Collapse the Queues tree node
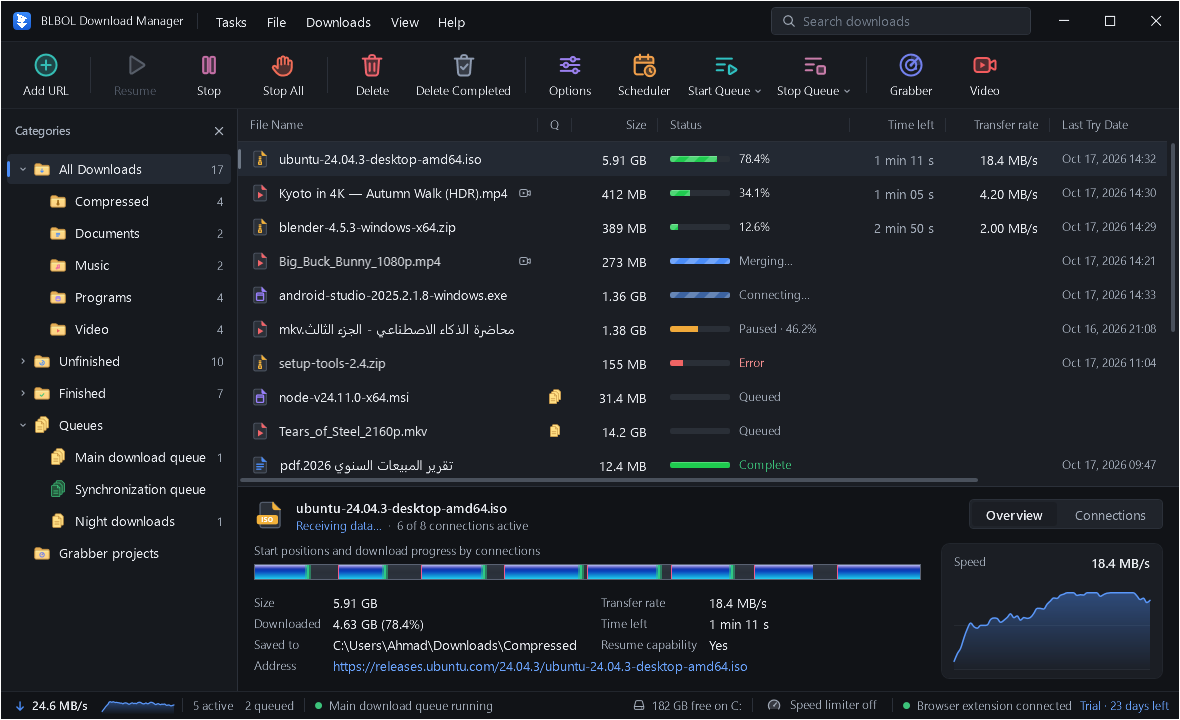 pos(23,425)
